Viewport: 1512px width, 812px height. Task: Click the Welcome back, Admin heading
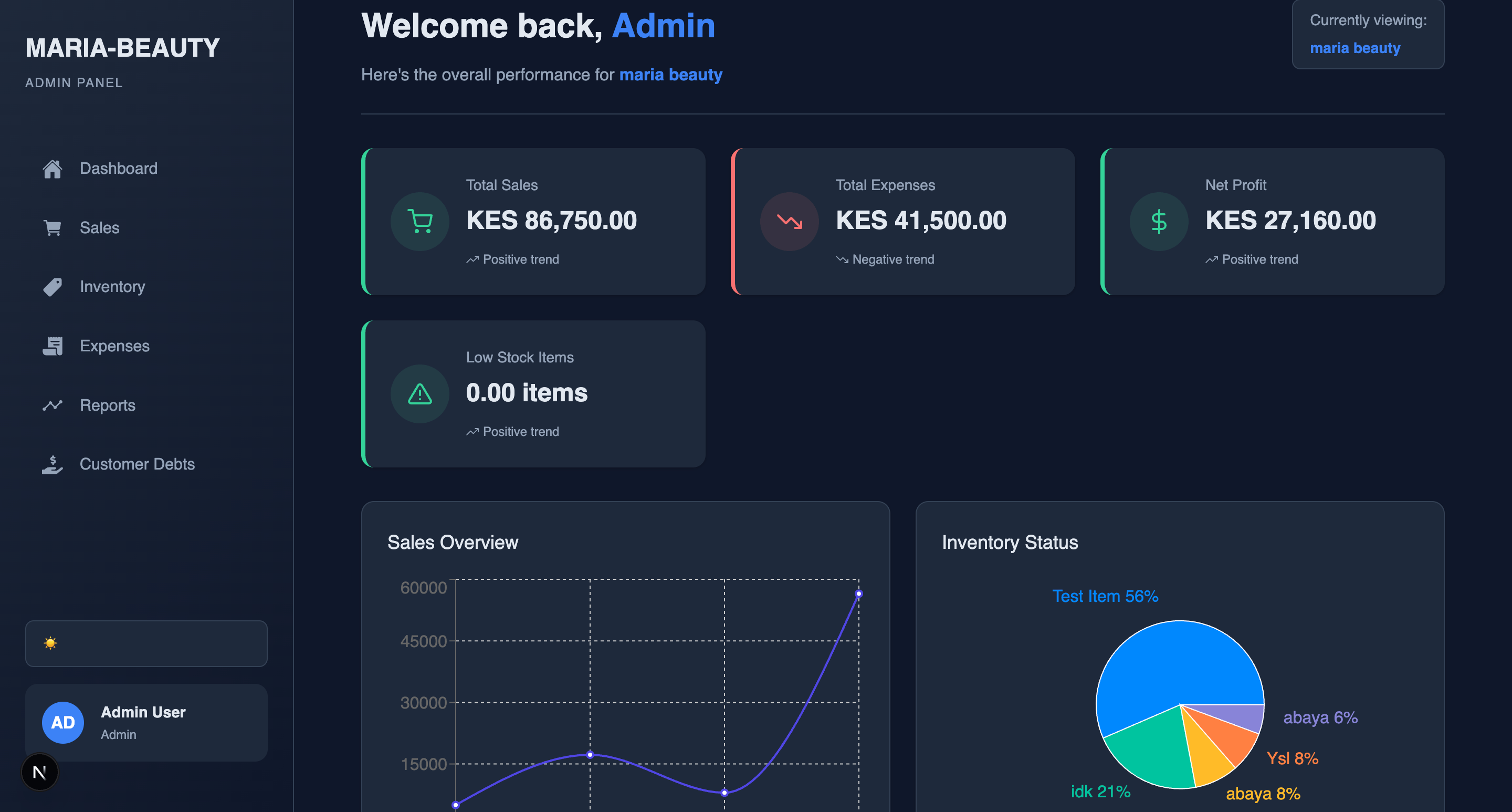point(538,26)
